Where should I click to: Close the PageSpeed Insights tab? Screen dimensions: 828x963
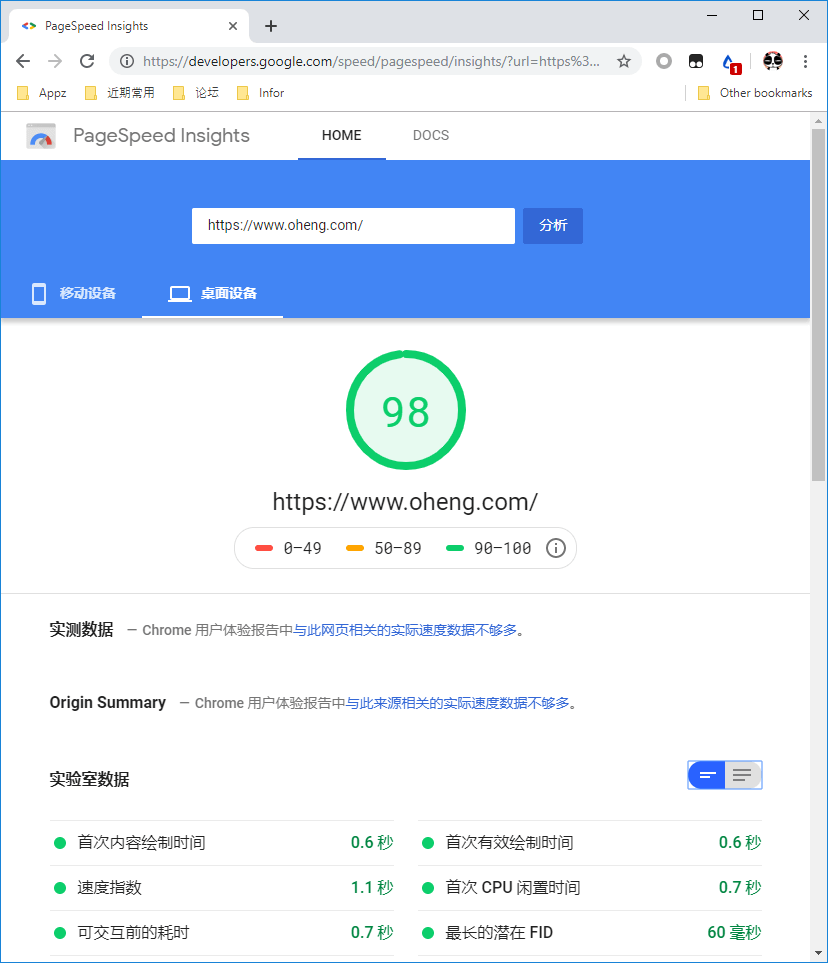pyautogui.click(x=233, y=26)
